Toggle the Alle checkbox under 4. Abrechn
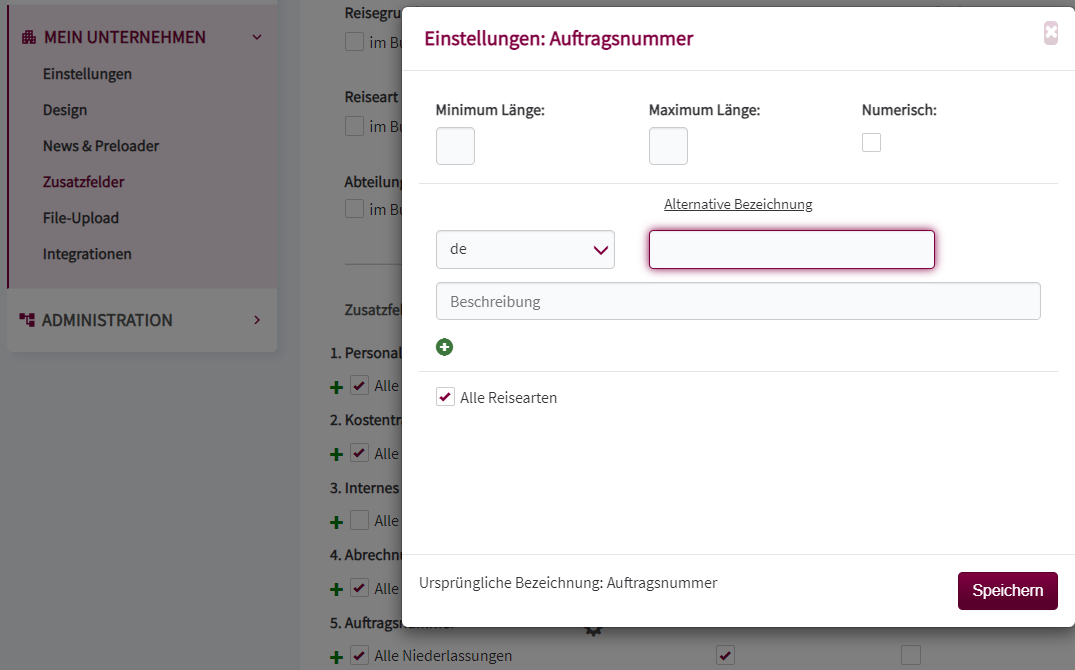Image resolution: width=1075 pixels, height=670 pixels. (x=360, y=588)
